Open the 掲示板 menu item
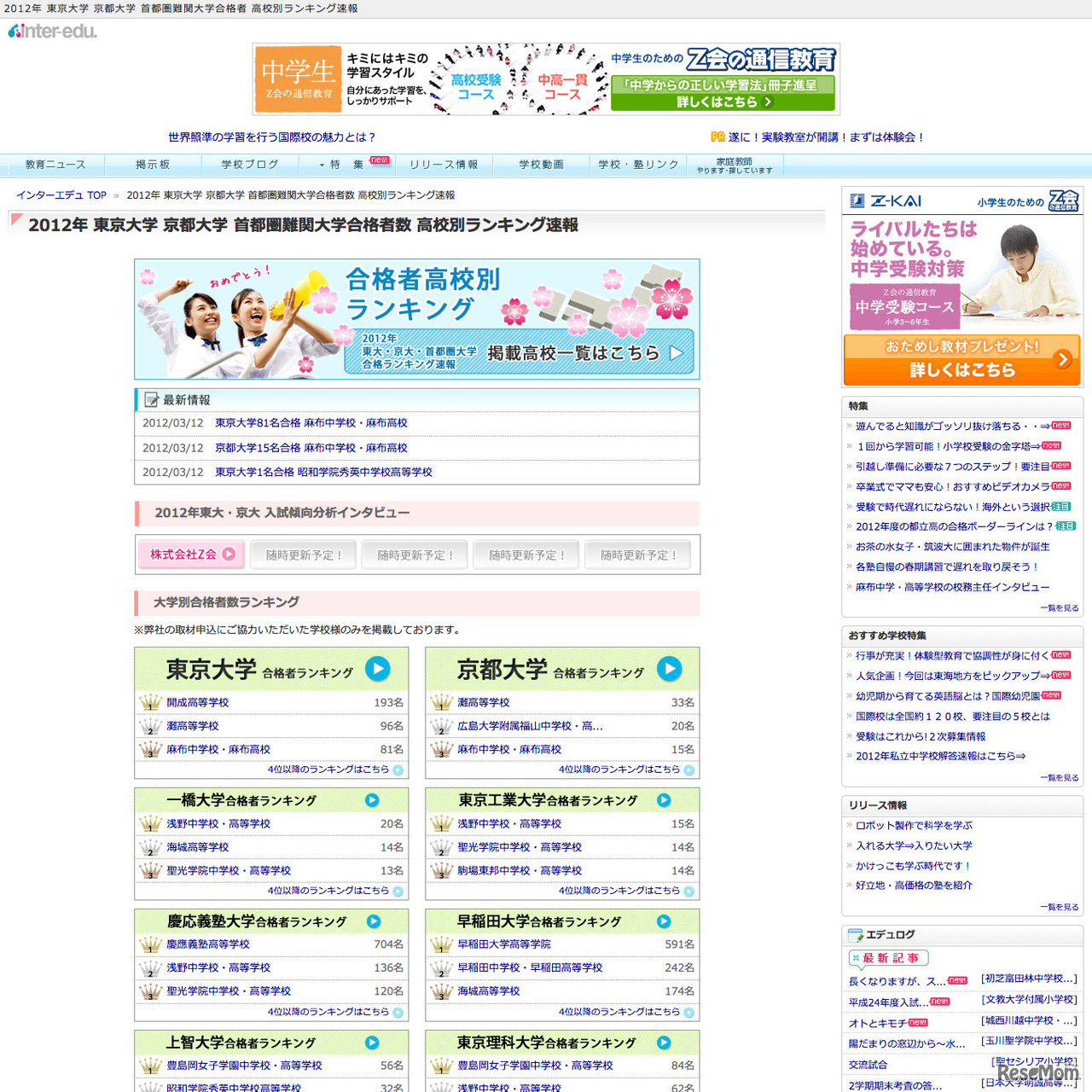The height and width of the screenshot is (1092, 1092). 153,165
